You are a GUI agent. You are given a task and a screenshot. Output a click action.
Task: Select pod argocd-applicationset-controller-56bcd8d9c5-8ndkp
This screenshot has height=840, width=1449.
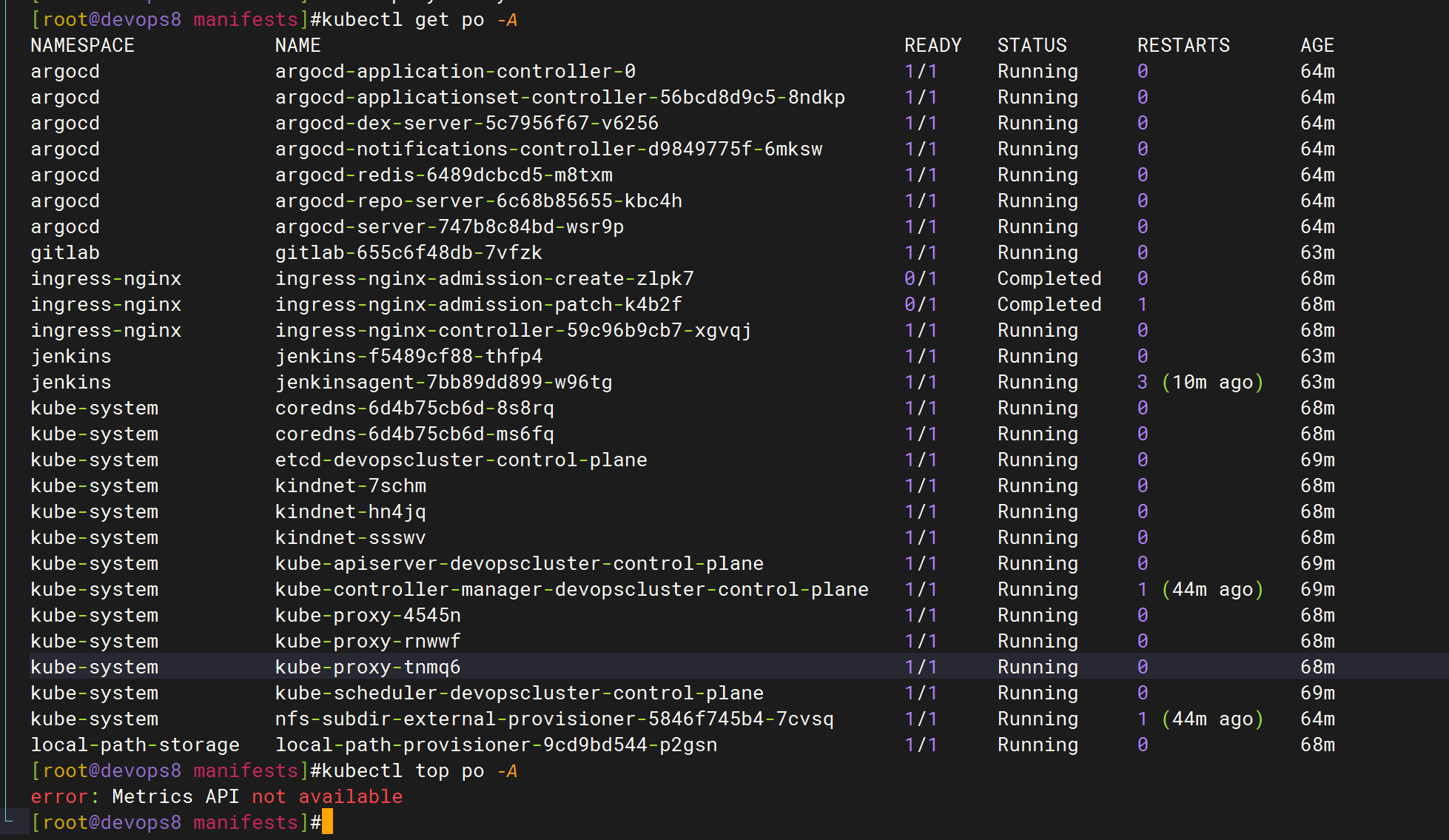tap(560, 97)
